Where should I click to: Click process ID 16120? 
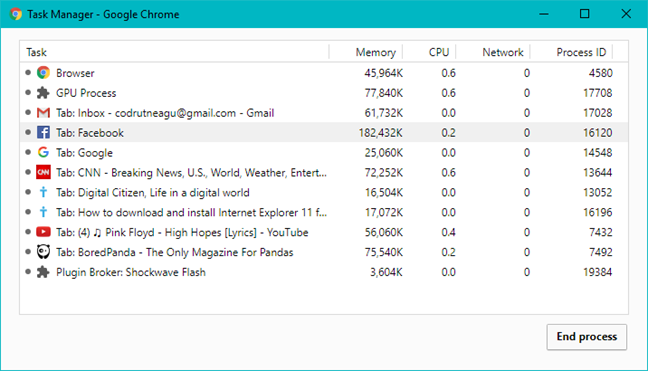pos(598,133)
